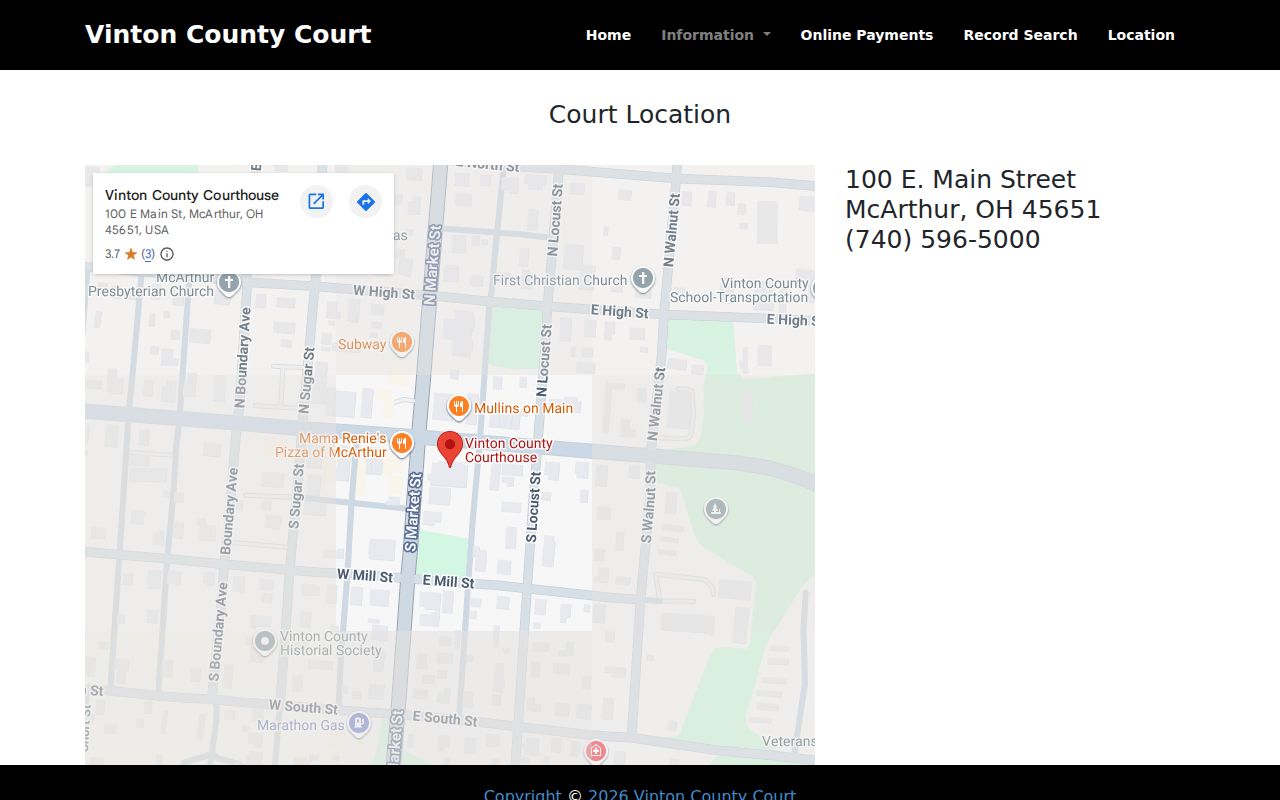Click the phone number (740) 596-5000
This screenshot has height=800, width=1280.
943,239
